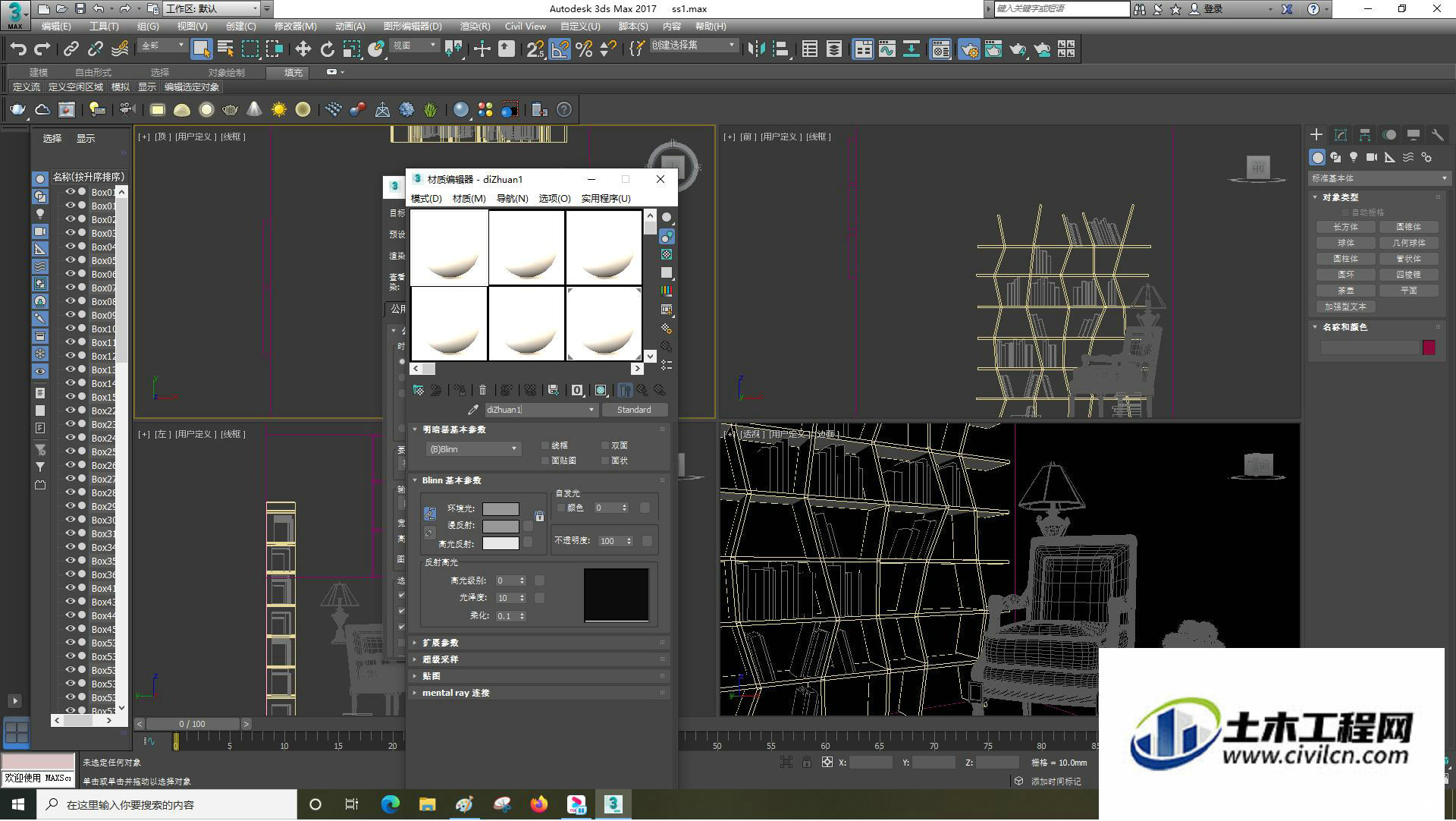The image size is (1456, 821).
Task: Open the Modify tab in command panel
Action: (1341, 135)
